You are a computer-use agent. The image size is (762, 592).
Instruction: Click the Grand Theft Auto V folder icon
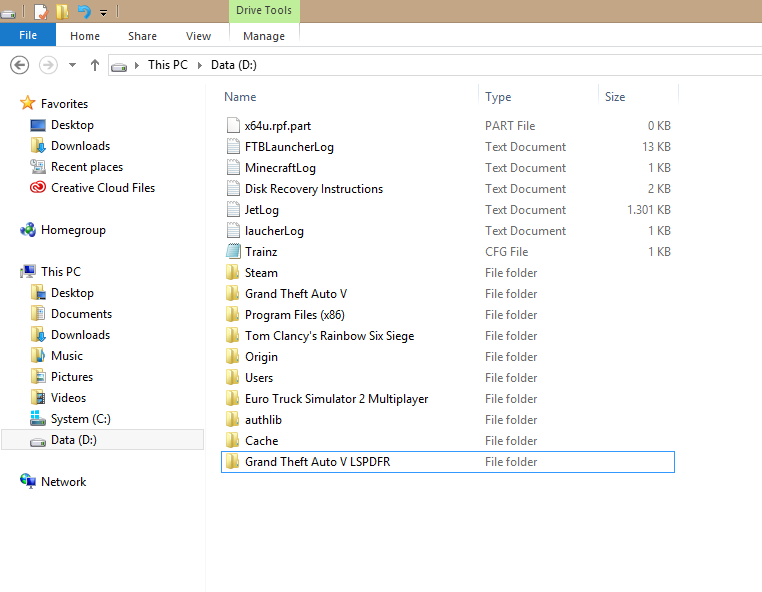233,293
